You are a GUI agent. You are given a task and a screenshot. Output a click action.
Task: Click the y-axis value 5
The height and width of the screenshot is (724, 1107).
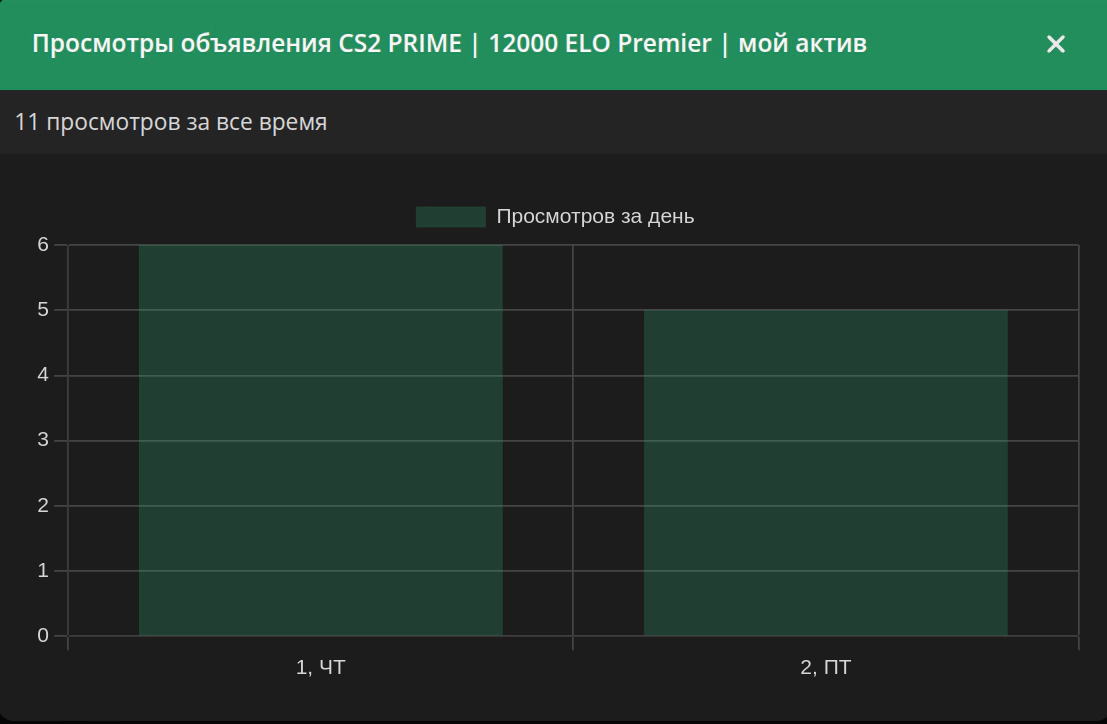[43, 310]
